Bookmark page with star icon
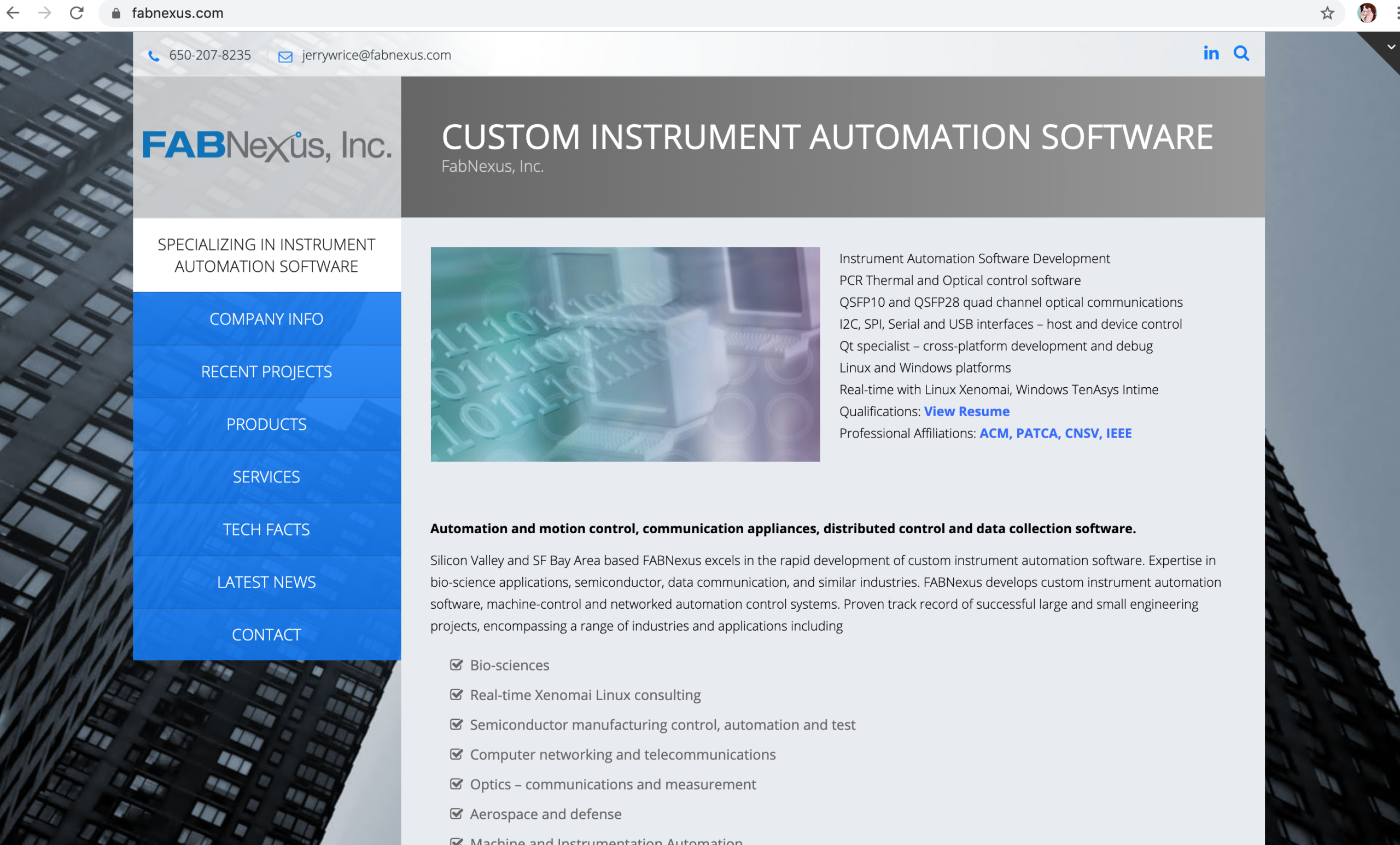1400x845 pixels. [x=1327, y=13]
